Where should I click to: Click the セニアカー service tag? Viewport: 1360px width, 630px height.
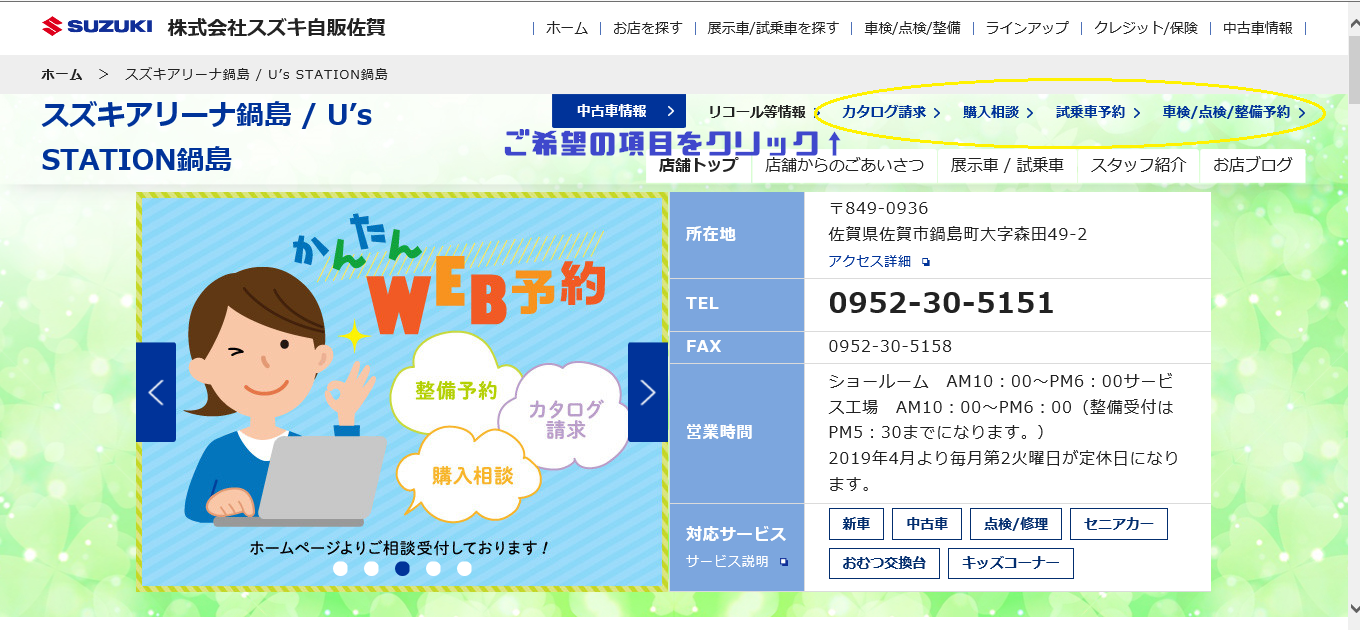tap(1118, 524)
